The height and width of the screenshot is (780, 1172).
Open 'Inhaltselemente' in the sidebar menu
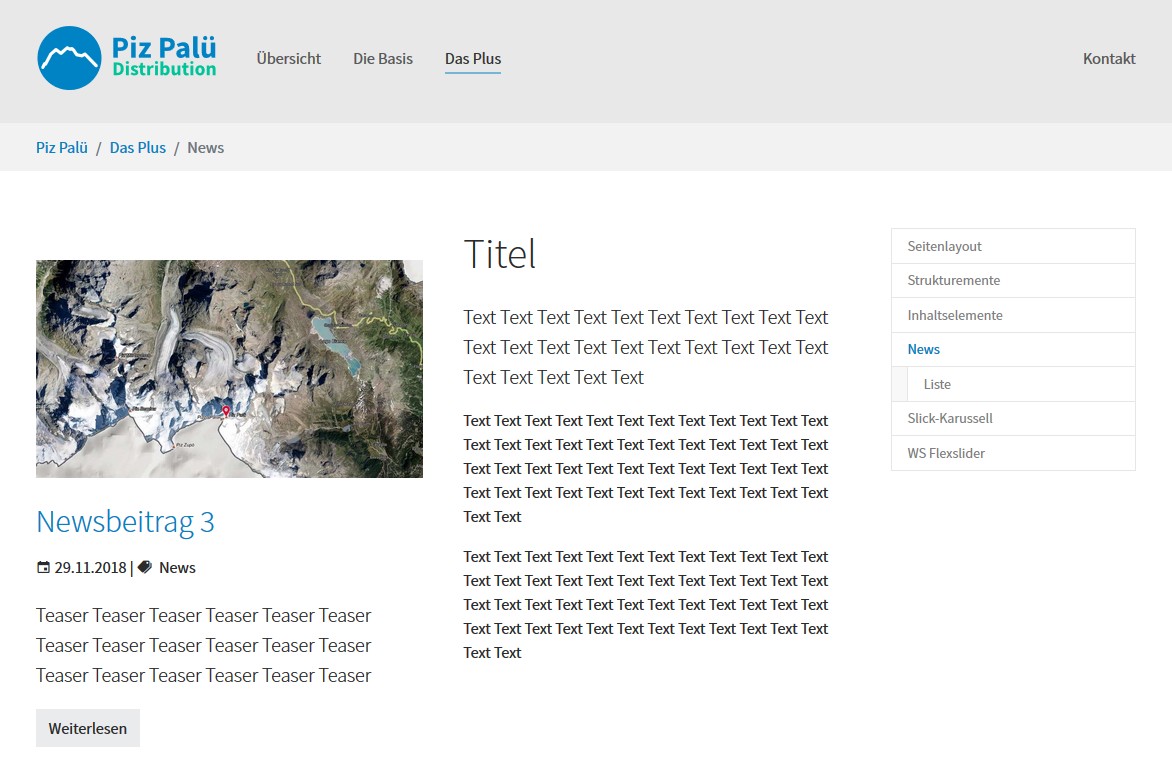954,314
